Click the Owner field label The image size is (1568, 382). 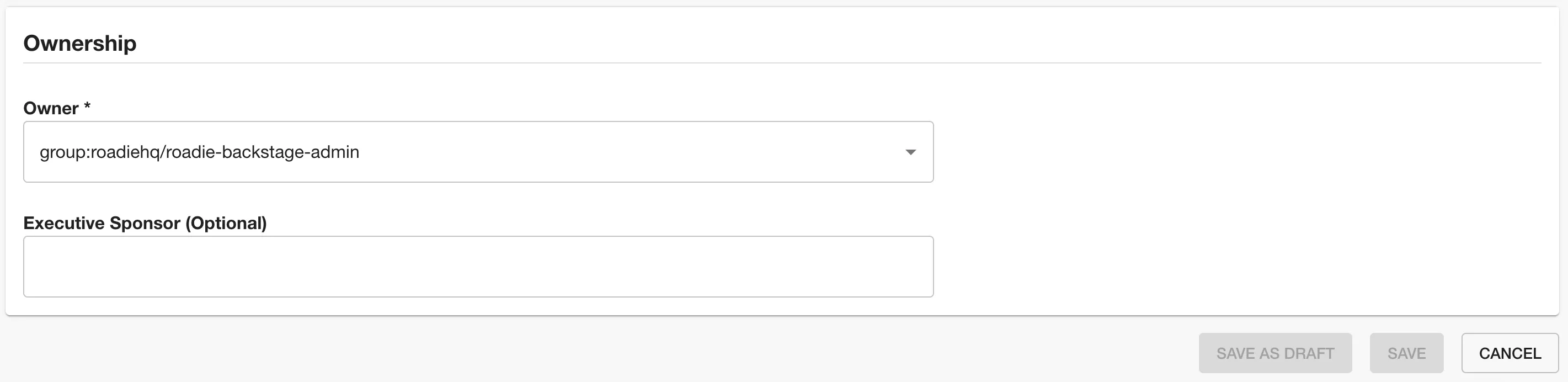point(51,108)
